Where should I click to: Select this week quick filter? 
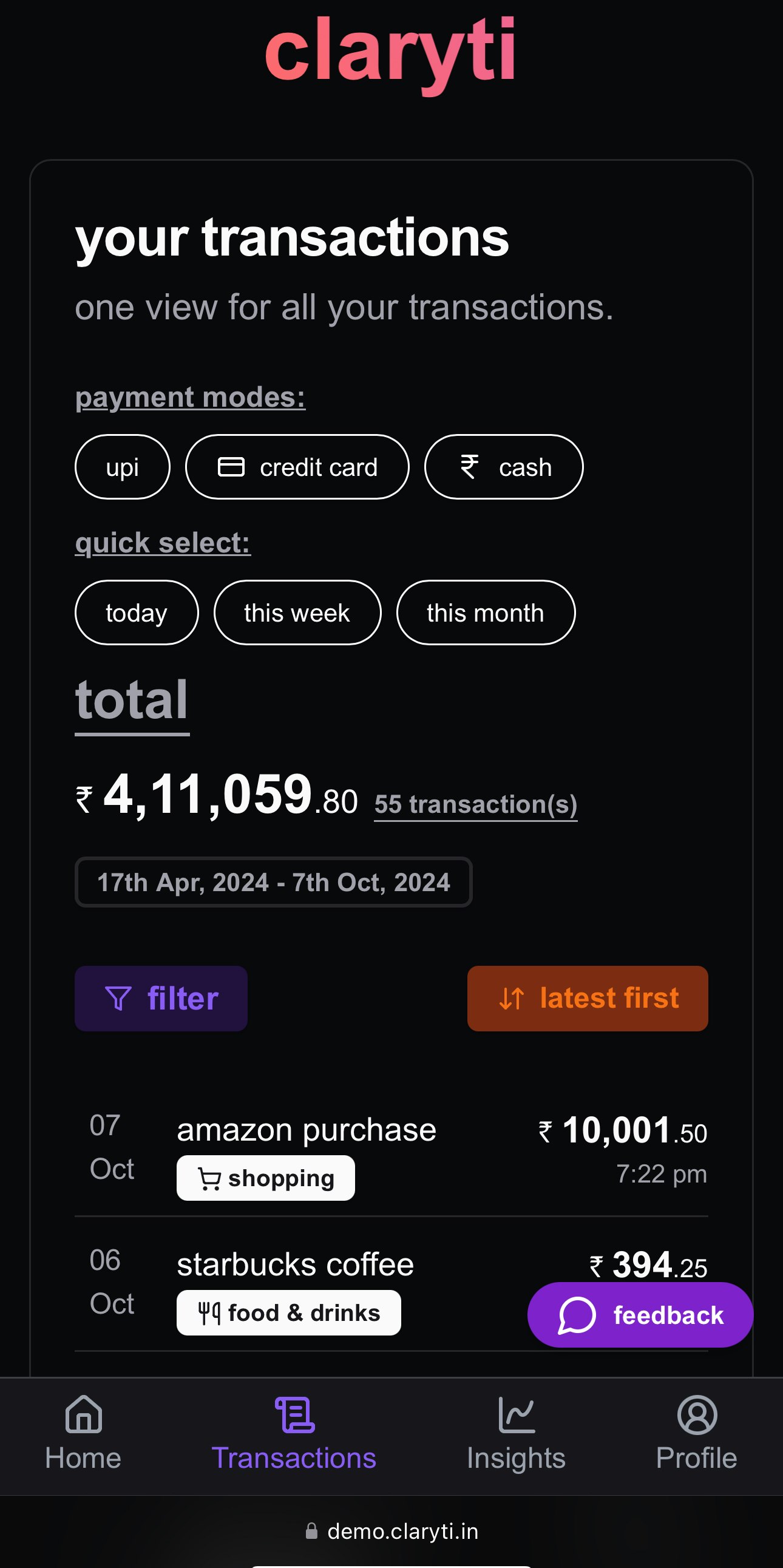297,613
